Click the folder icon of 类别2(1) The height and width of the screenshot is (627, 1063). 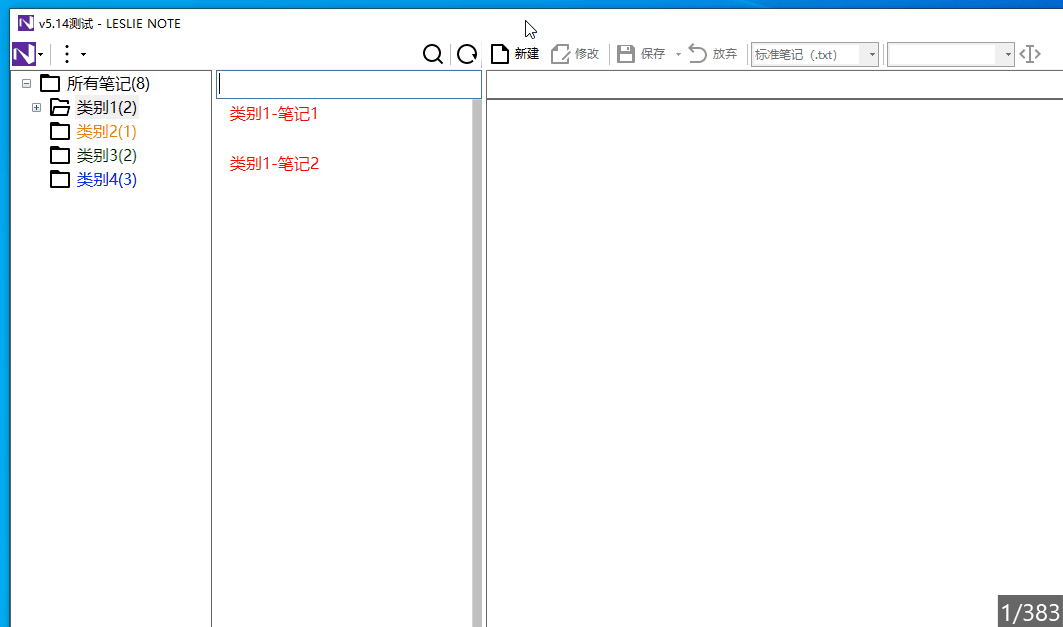[x=60, y=131]
